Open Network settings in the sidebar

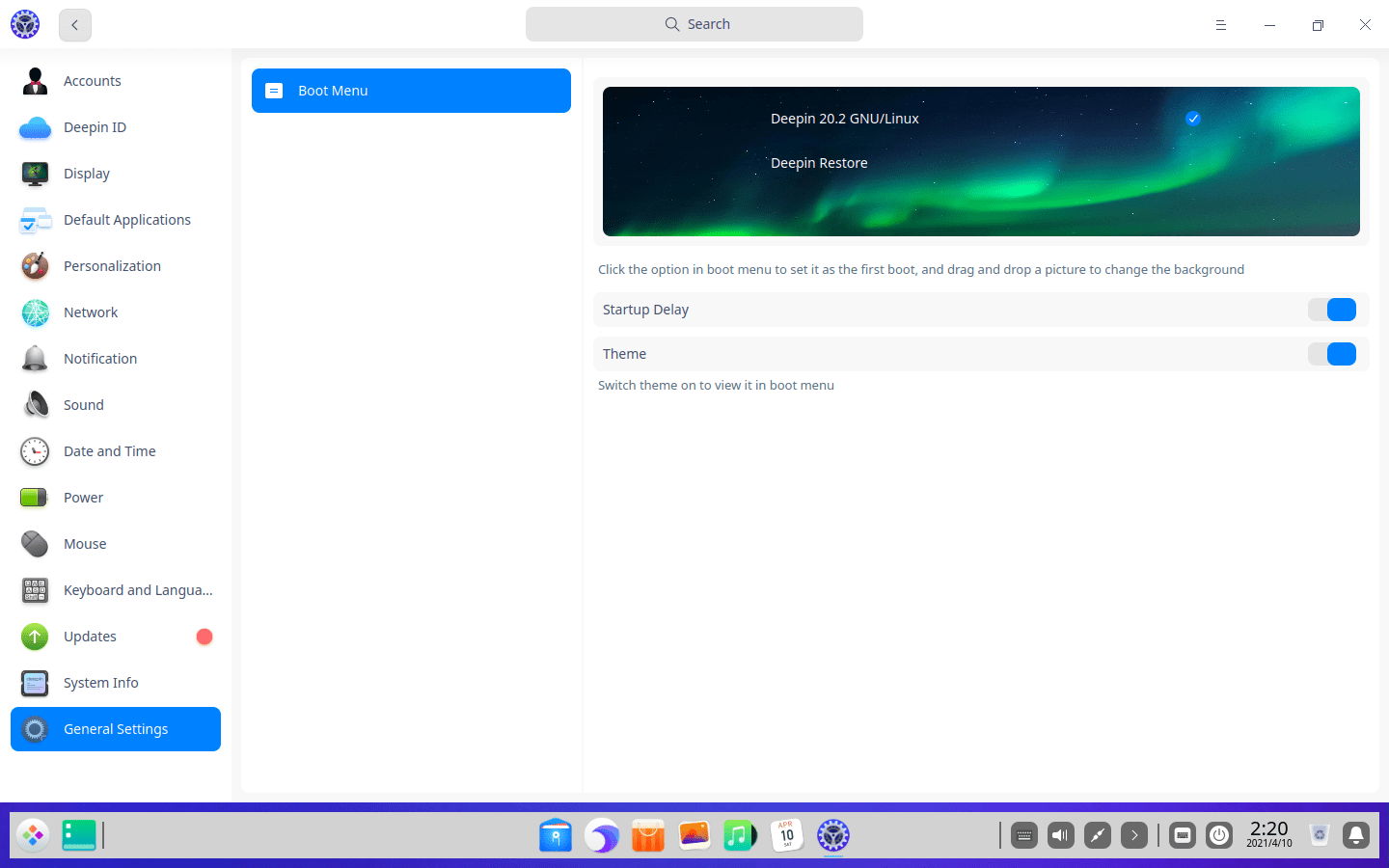[x=91, y=312]
